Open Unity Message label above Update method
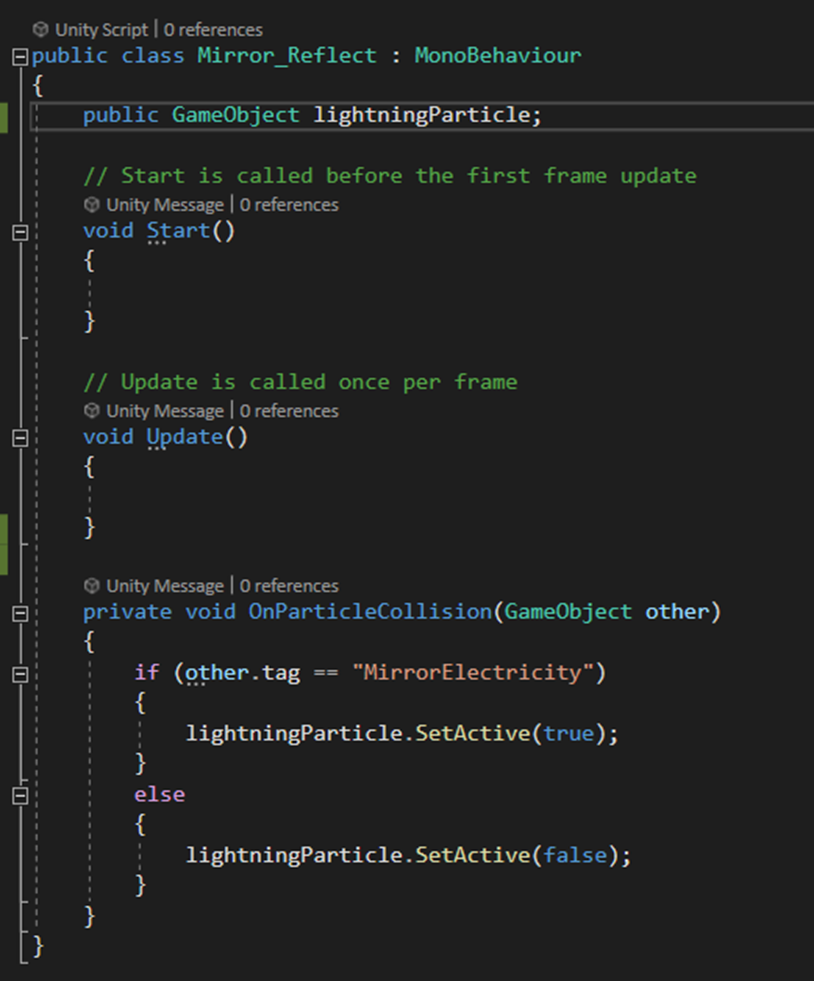Image resolution: width=814 pixels, height=981 pixels. tap(165, 410)
